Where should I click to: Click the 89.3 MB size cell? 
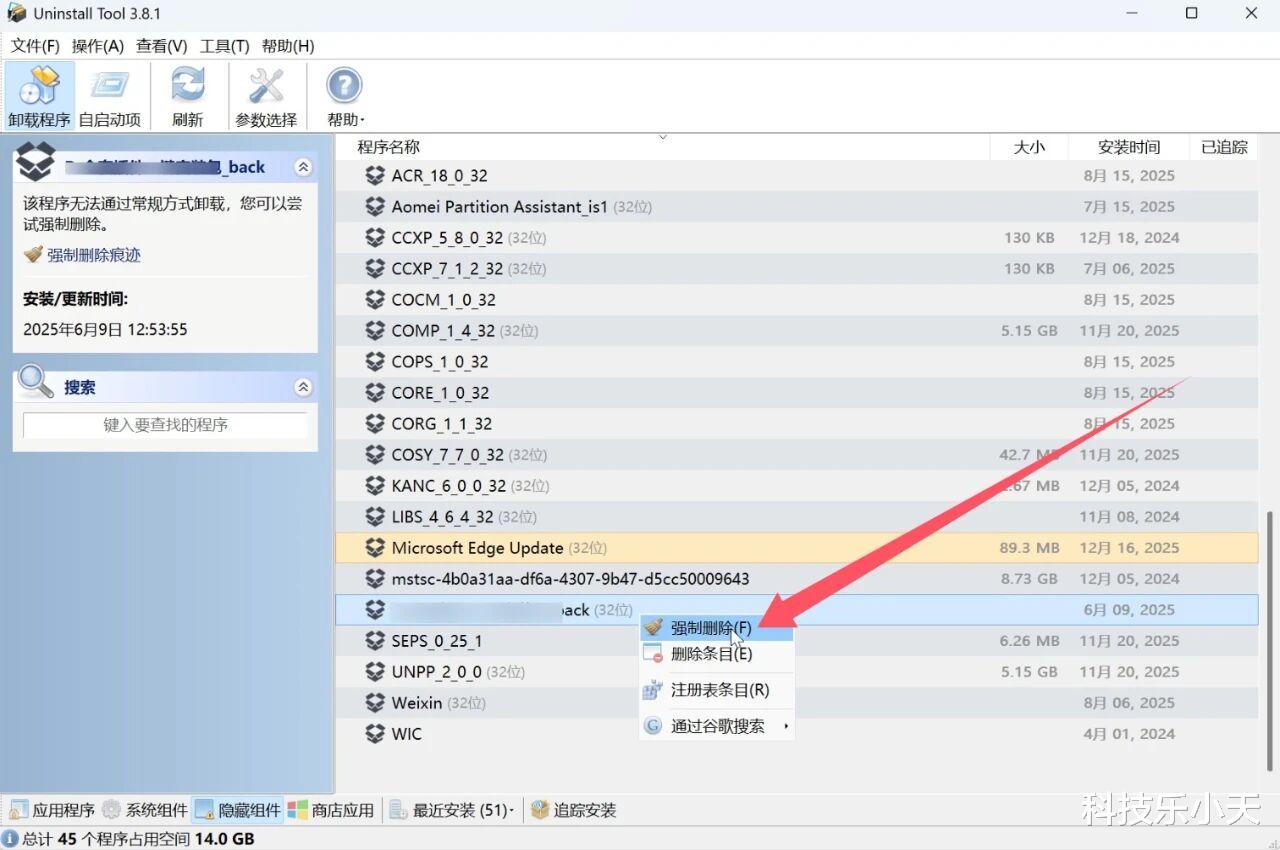point(1029,548)
